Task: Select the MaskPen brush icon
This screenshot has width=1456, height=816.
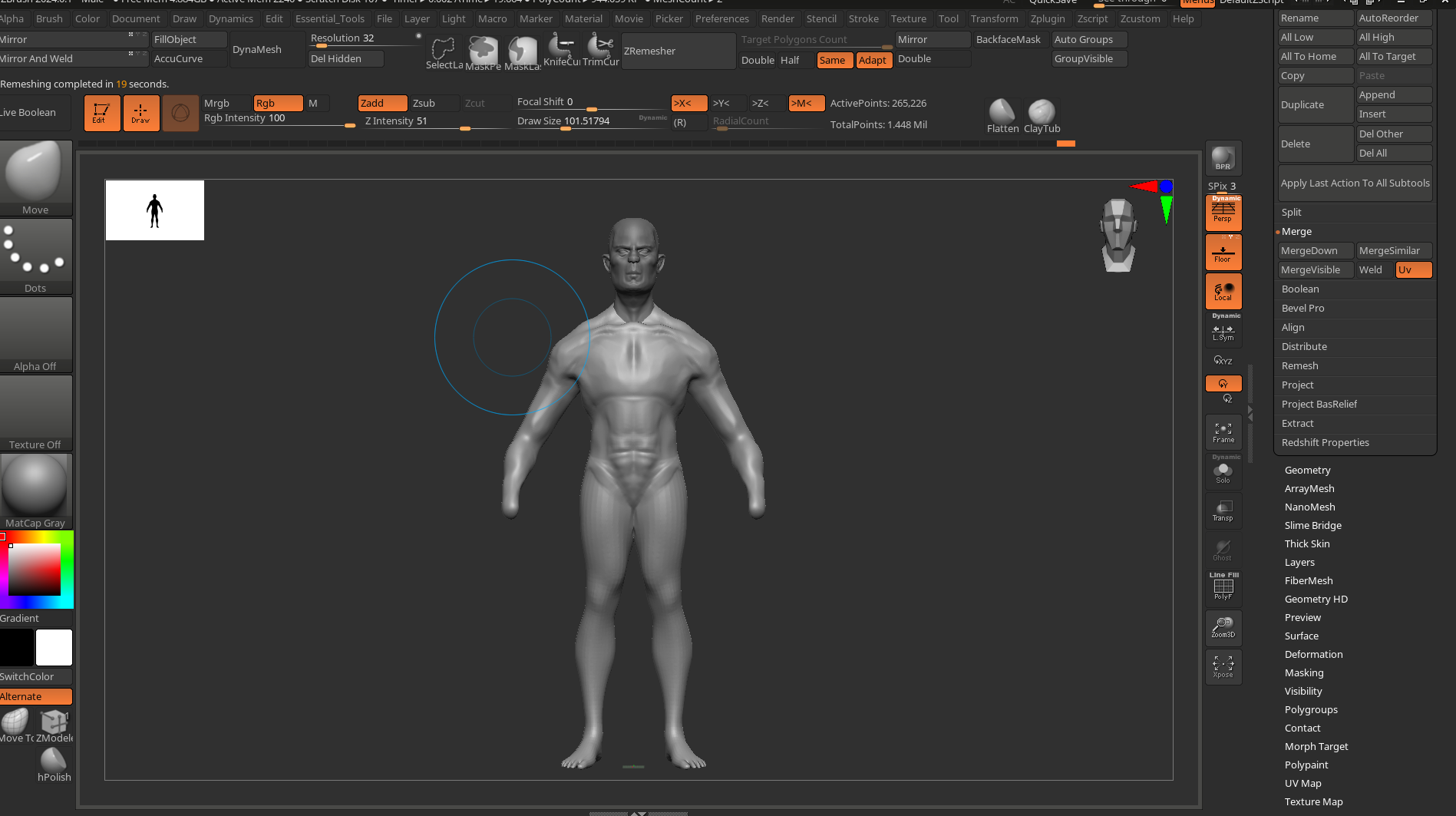Action: tap(483, 52)
